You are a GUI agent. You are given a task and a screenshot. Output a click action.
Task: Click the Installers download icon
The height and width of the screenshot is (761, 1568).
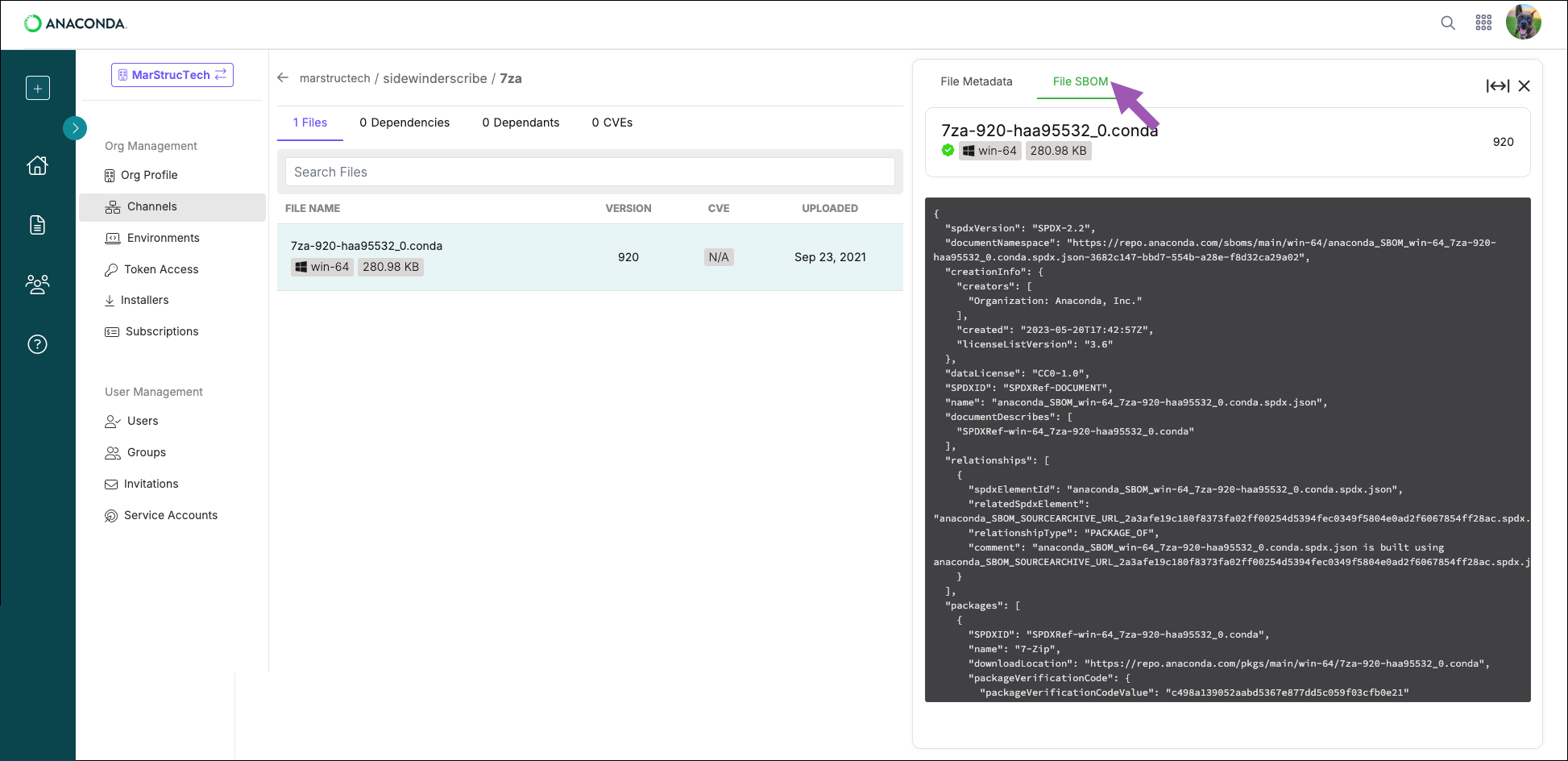pyautogui.click(x=110, y=300)
